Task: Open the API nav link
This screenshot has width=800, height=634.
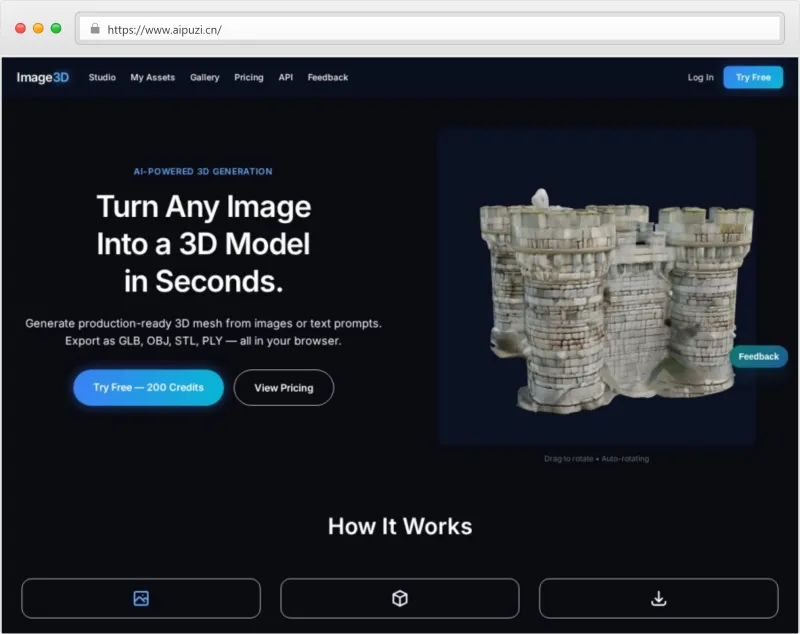Action: click(x=286, y=77)
